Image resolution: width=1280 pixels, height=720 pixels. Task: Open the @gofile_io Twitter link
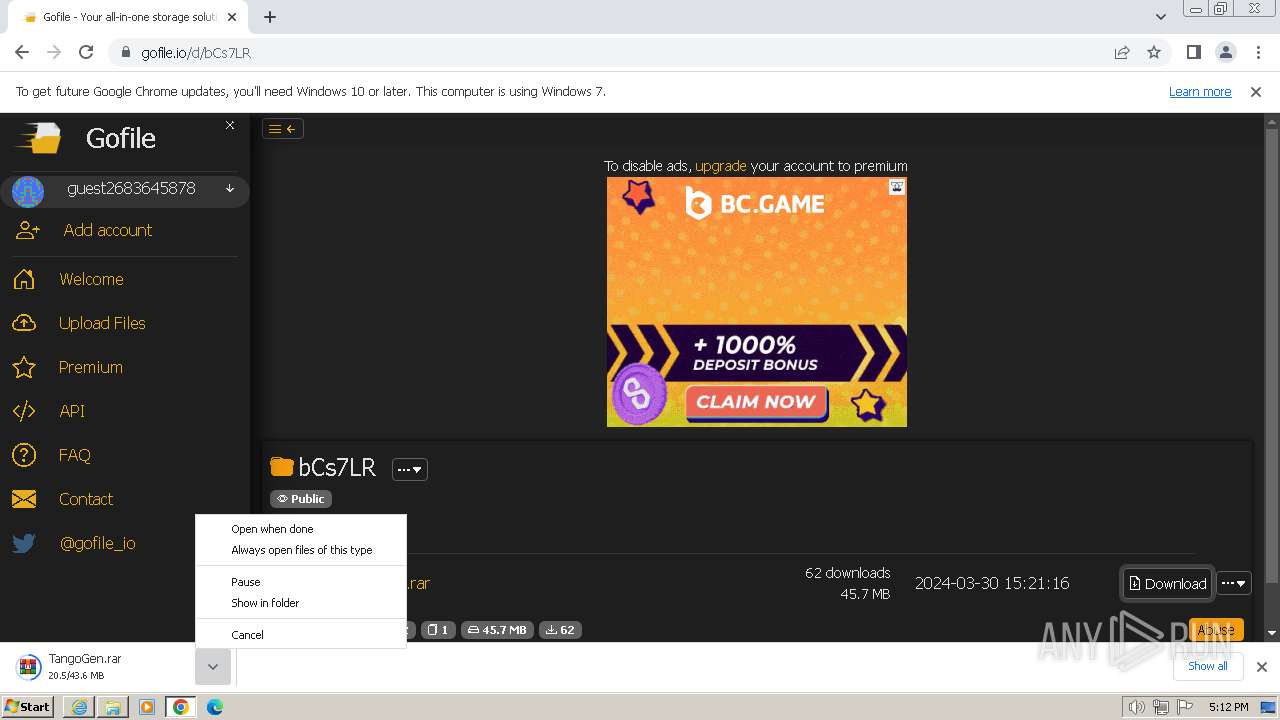[x=98, y=543]
